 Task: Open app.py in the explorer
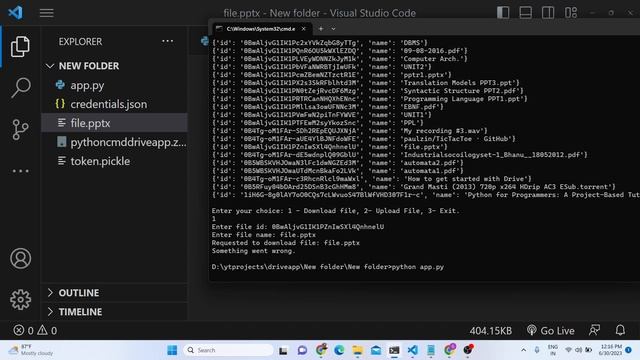[x=115, y=85]
